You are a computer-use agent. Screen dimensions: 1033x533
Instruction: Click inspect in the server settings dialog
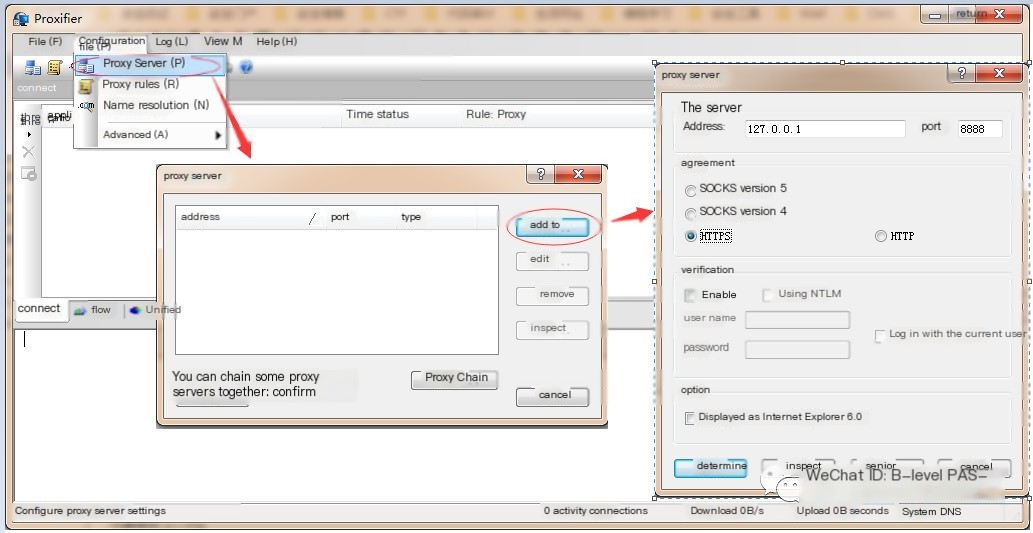pos(798,467)
